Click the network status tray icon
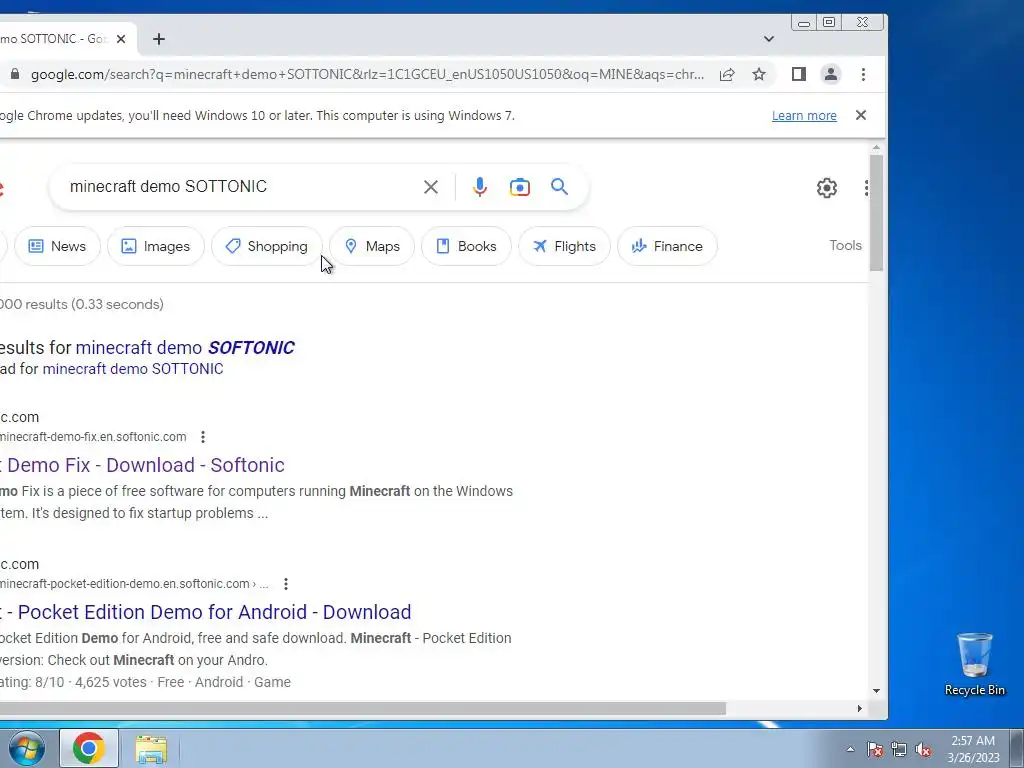1024x768 pixels. pyautogui.click(x=899, y=749)
